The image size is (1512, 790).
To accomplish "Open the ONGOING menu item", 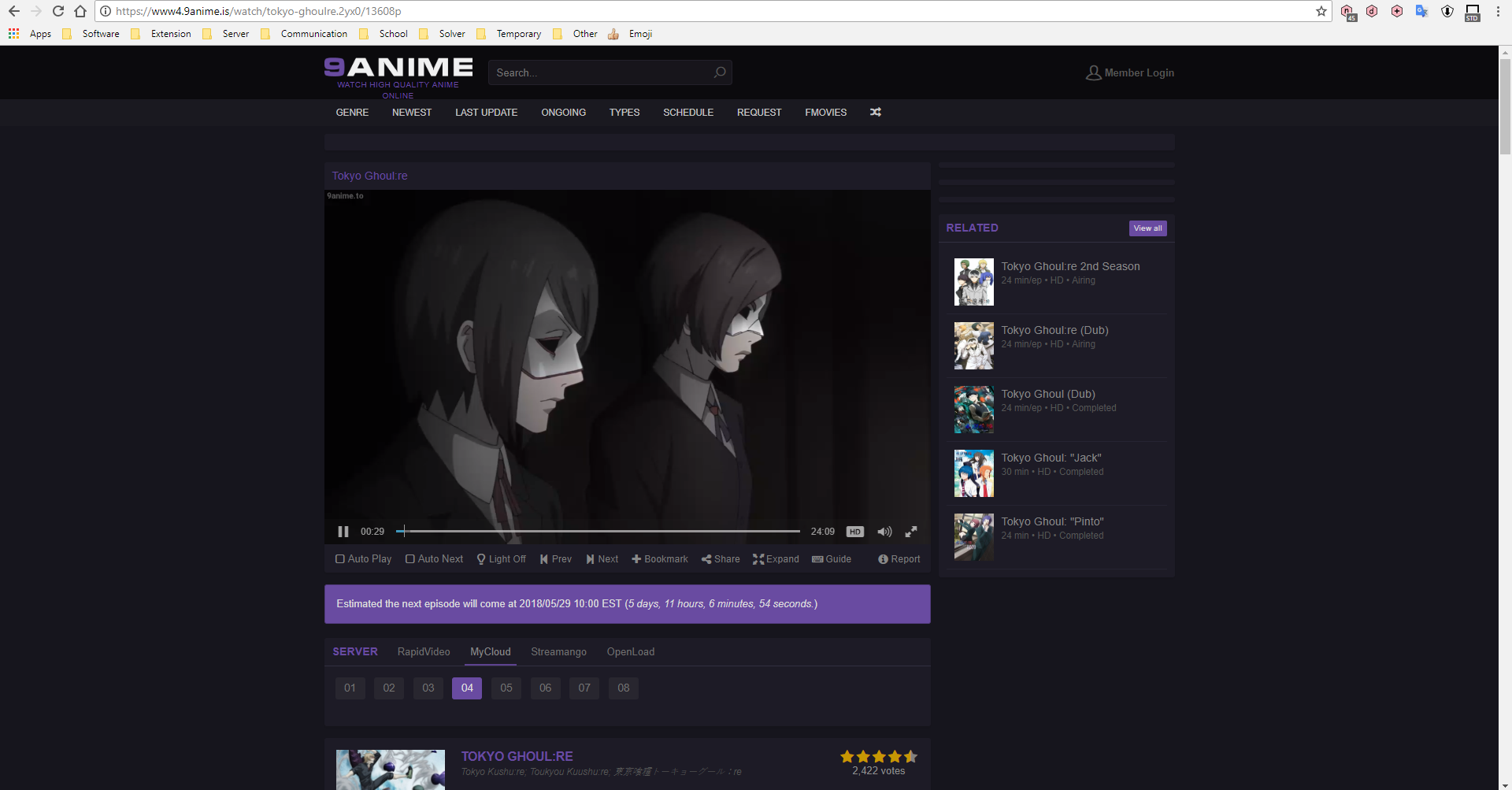I will coord(563,113).
